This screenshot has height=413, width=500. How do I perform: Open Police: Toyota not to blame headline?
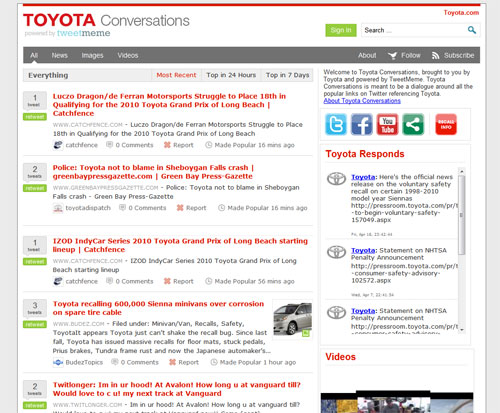click(153, 172)
